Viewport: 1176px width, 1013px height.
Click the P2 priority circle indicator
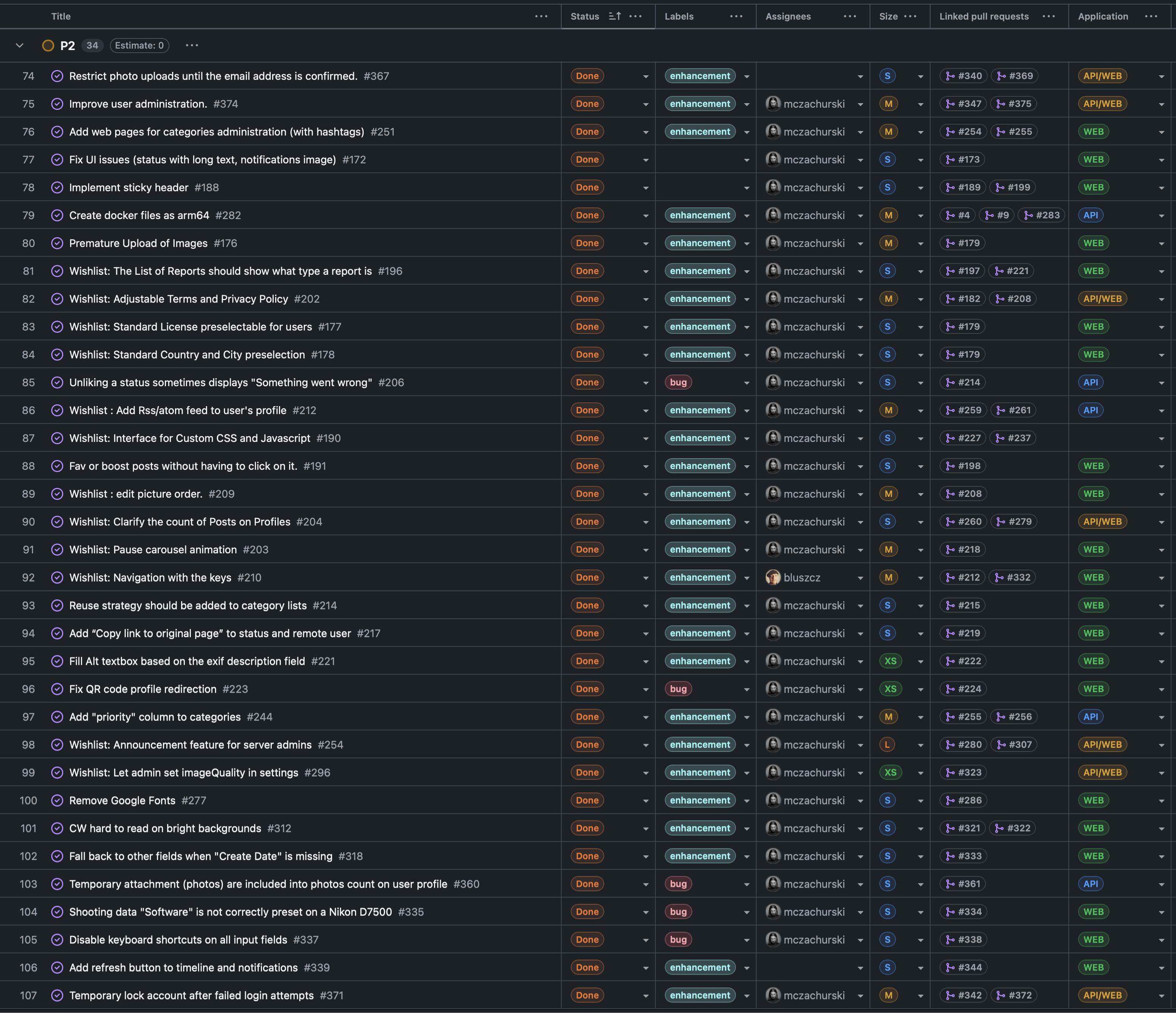48,45
